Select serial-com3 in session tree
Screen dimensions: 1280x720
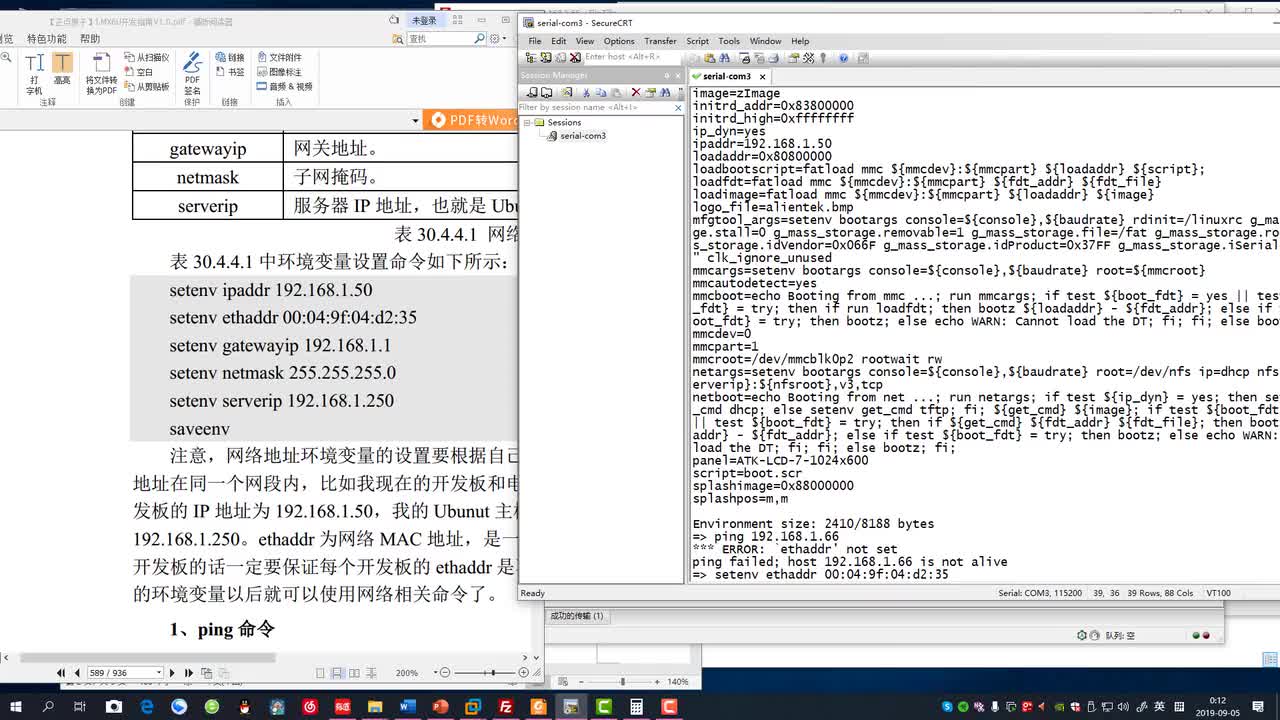[x=583, y=135]
